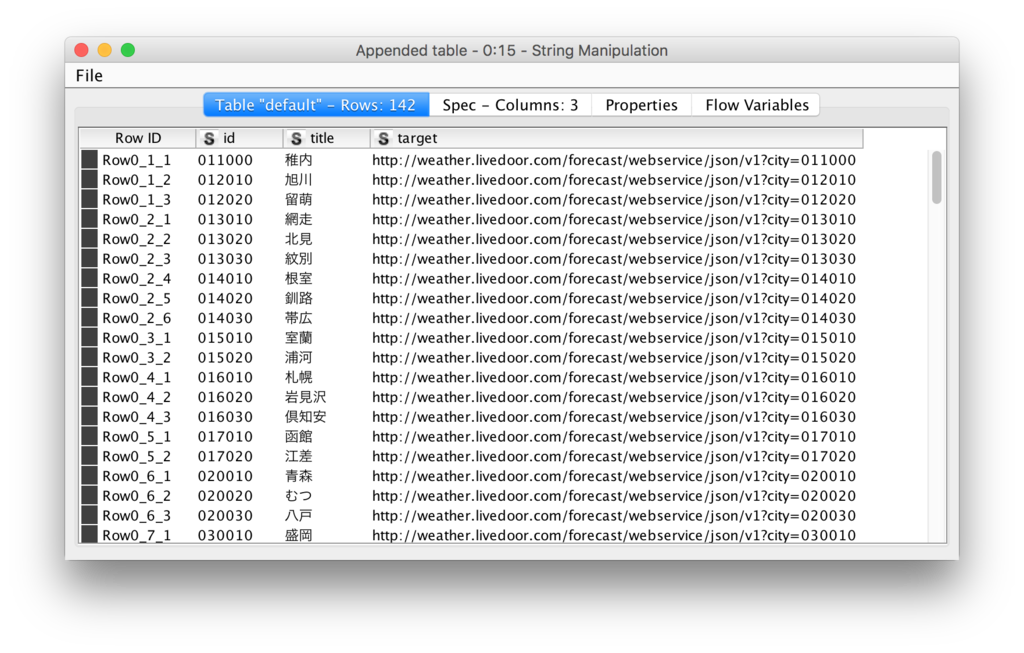Click the color marker of Row0_3_1
This screenshot has width=1024, height=653.
[x=89, y=338]
